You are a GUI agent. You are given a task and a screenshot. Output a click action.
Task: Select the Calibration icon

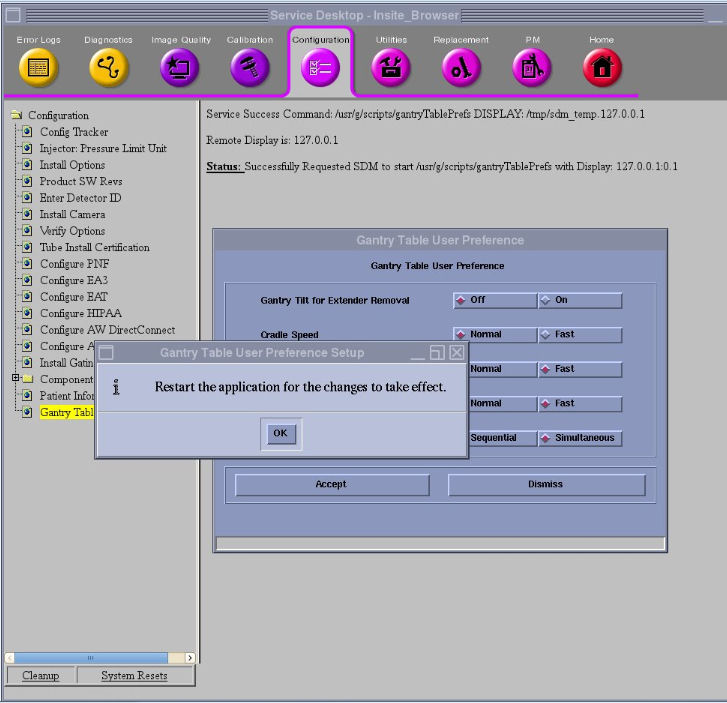point(250,68)
